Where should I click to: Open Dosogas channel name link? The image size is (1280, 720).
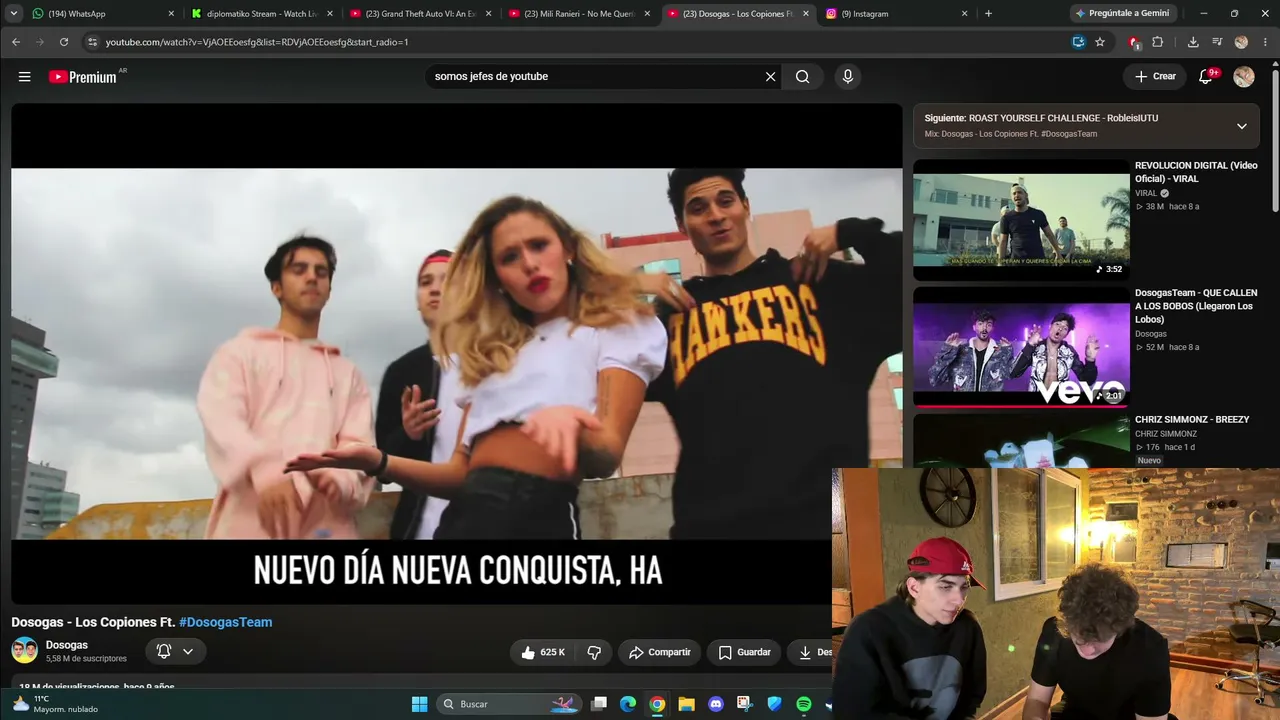coord(67,645)
